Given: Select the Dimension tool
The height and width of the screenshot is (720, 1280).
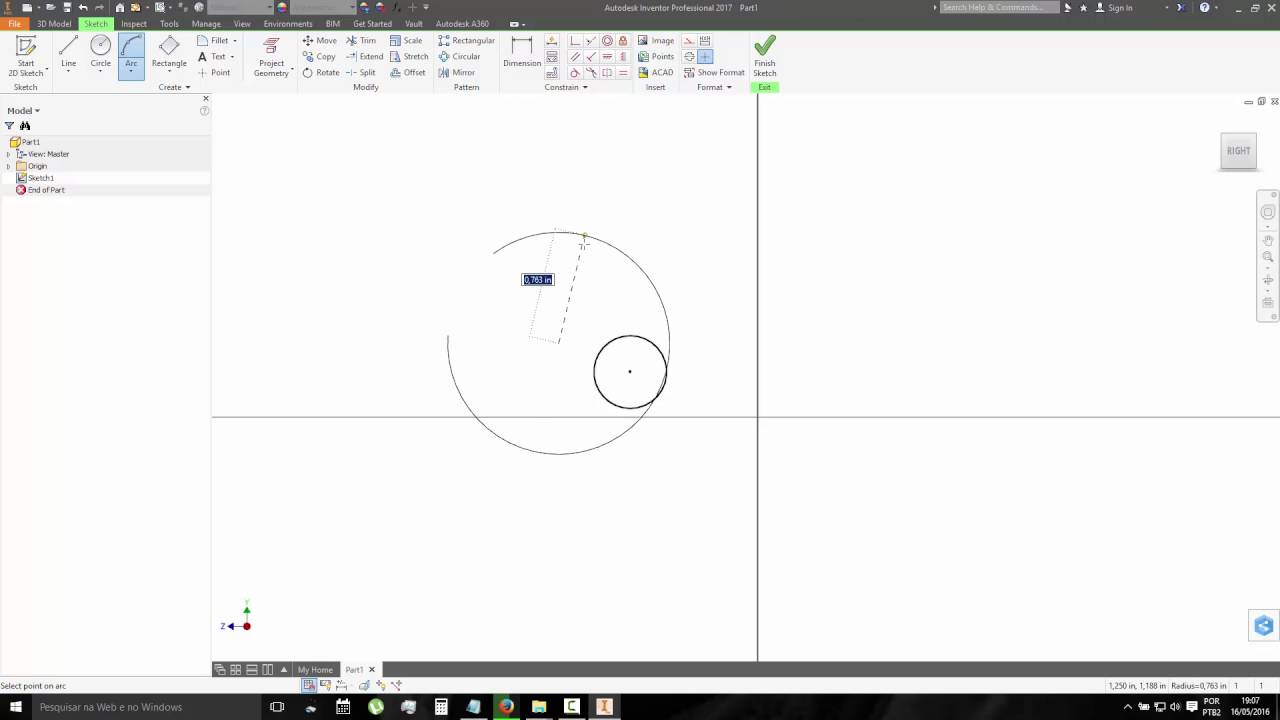Looking at the screenshot, I should coord(522,52).
